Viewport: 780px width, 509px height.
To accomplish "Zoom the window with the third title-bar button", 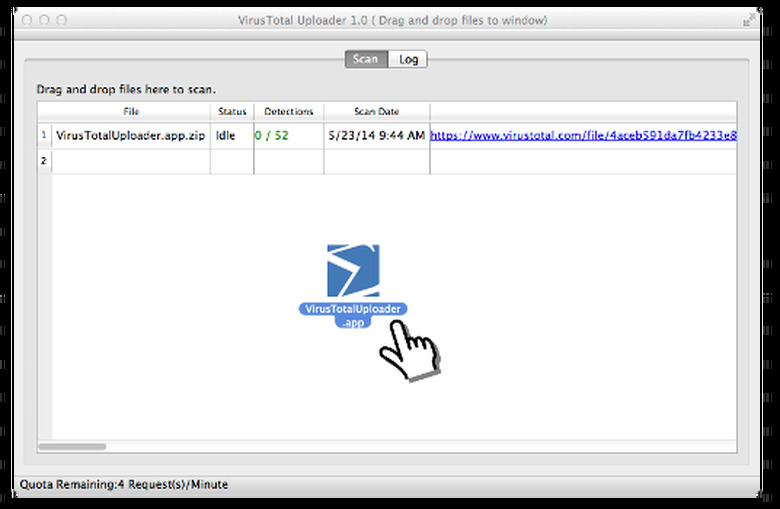I will [62, 20].
